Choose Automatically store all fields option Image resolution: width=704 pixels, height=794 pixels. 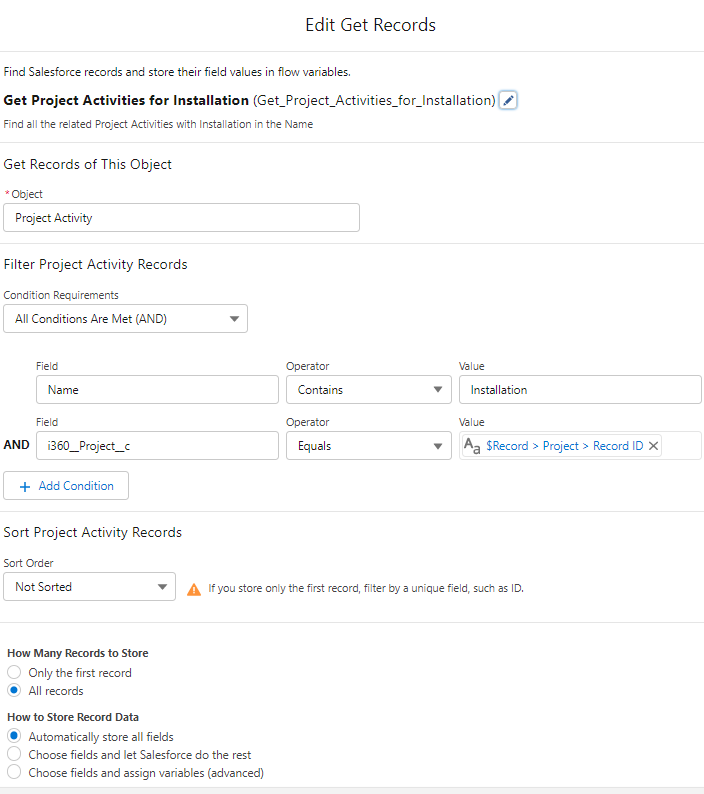pyautogui.click(x=14, y=737)
